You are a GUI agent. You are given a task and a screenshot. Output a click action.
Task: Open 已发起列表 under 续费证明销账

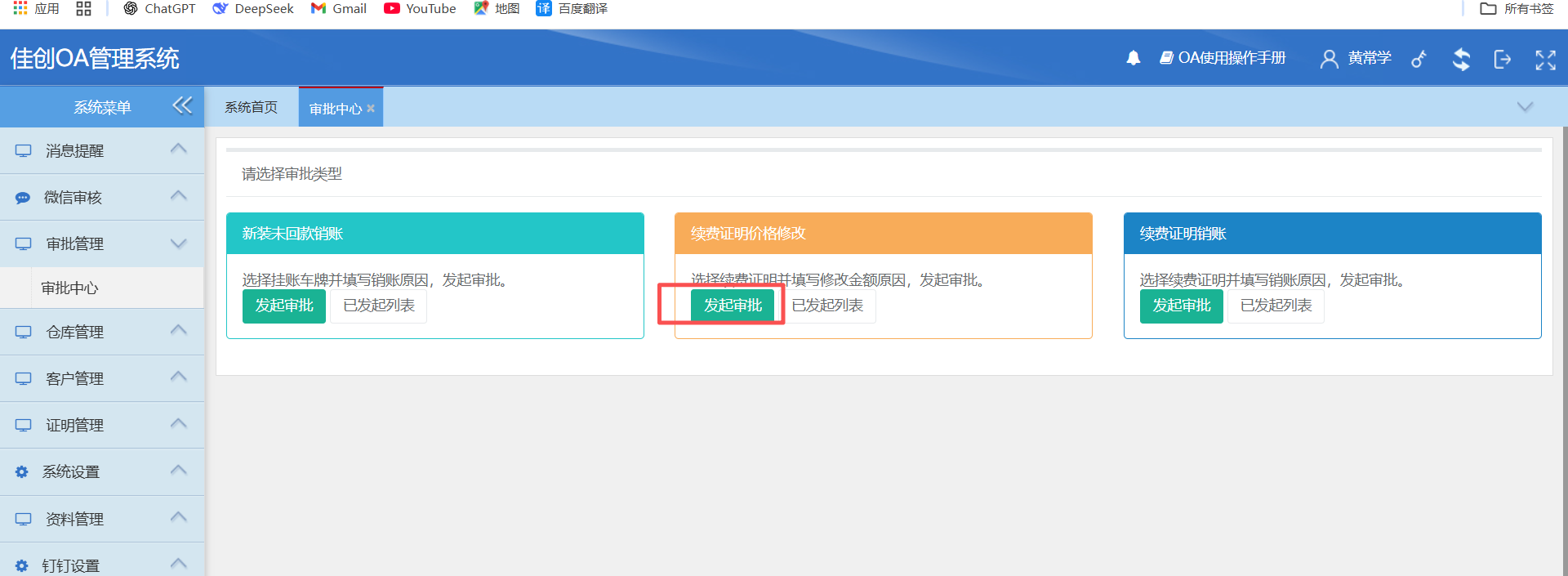[1276, 306]
